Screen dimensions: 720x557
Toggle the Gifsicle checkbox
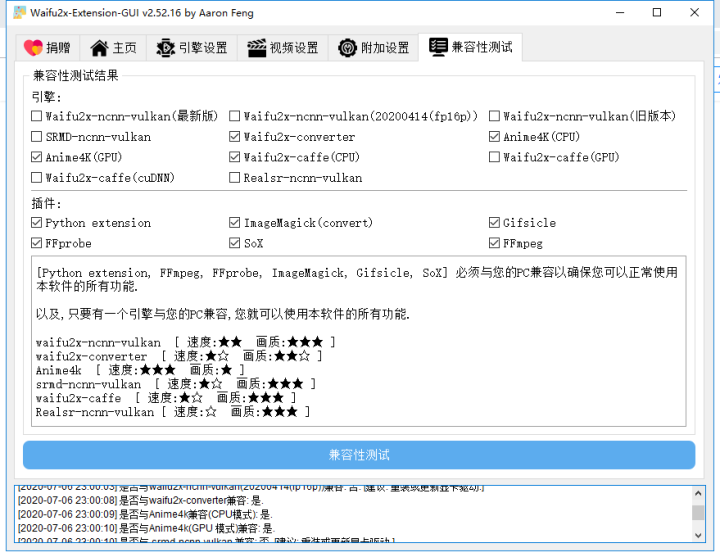click(494, 223)
